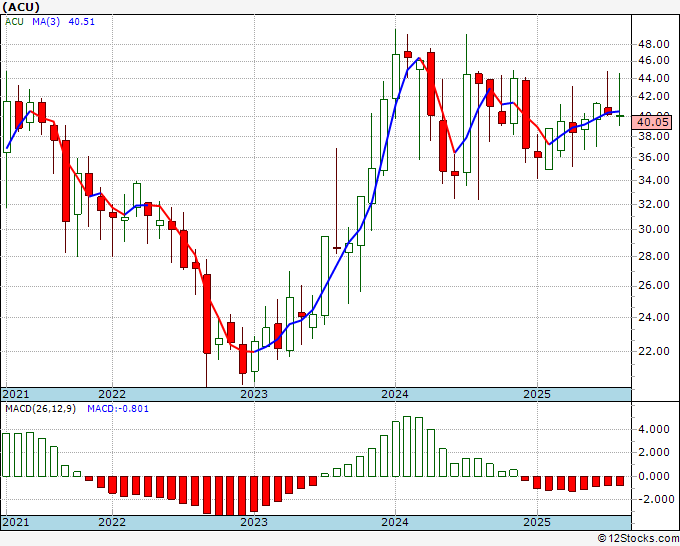The height and width of the screenshot is (546, 680).
Task: Click the 30.00 price axis label
Action: [x=653, y=229]
